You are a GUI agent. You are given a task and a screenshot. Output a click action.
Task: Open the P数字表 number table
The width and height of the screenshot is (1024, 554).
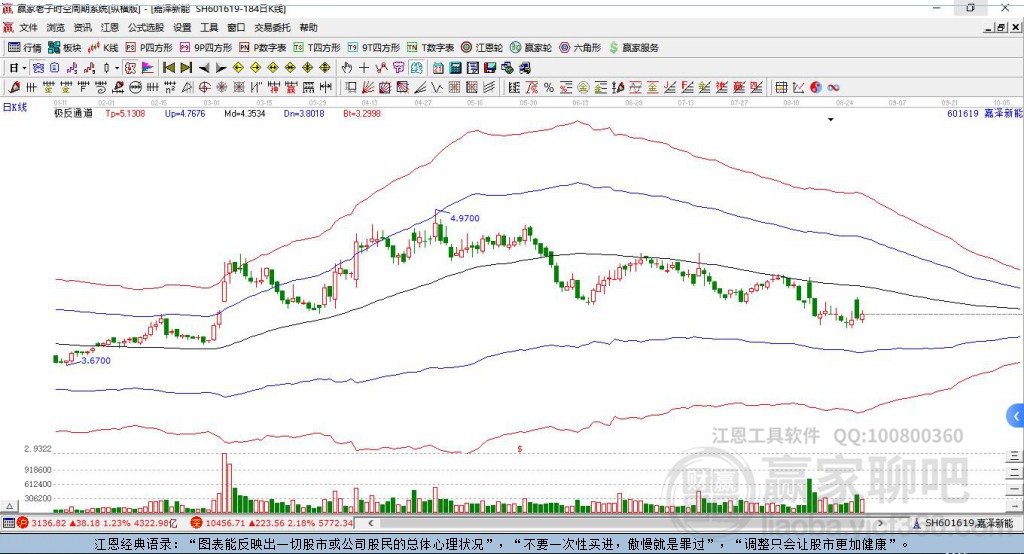263,48
